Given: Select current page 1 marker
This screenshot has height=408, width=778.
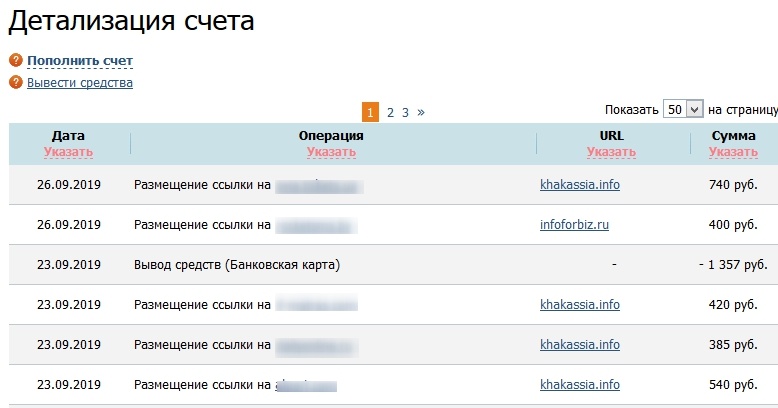Looking at the screenshot, I should click(370, 112).
